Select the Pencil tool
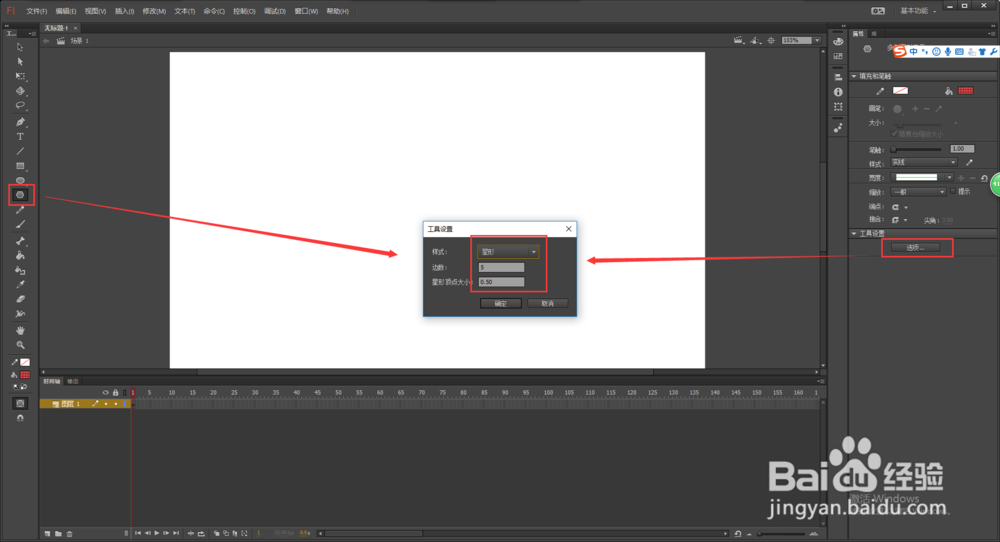Screen dimensions: 1000x542 click(20, 210)
